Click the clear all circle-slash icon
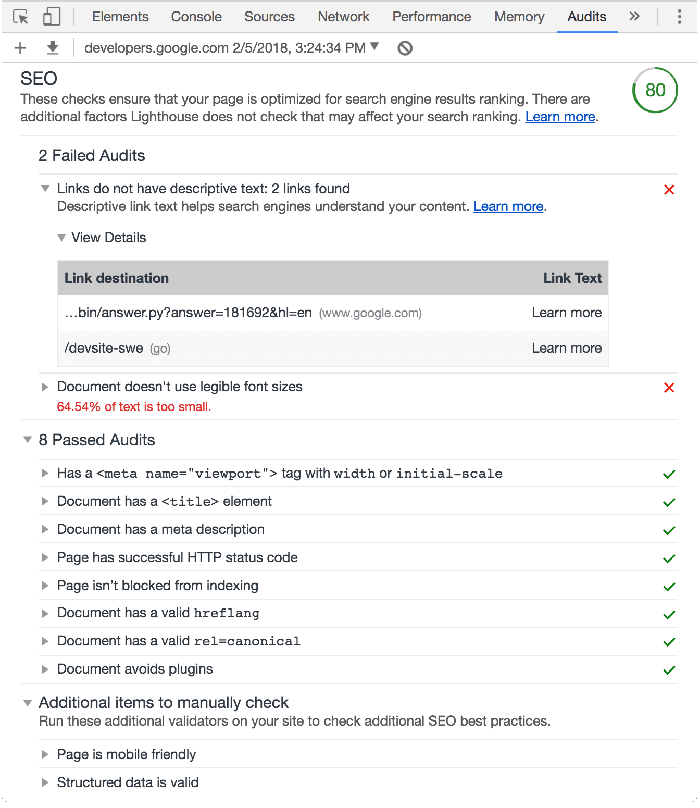 [x=405, y=48]
